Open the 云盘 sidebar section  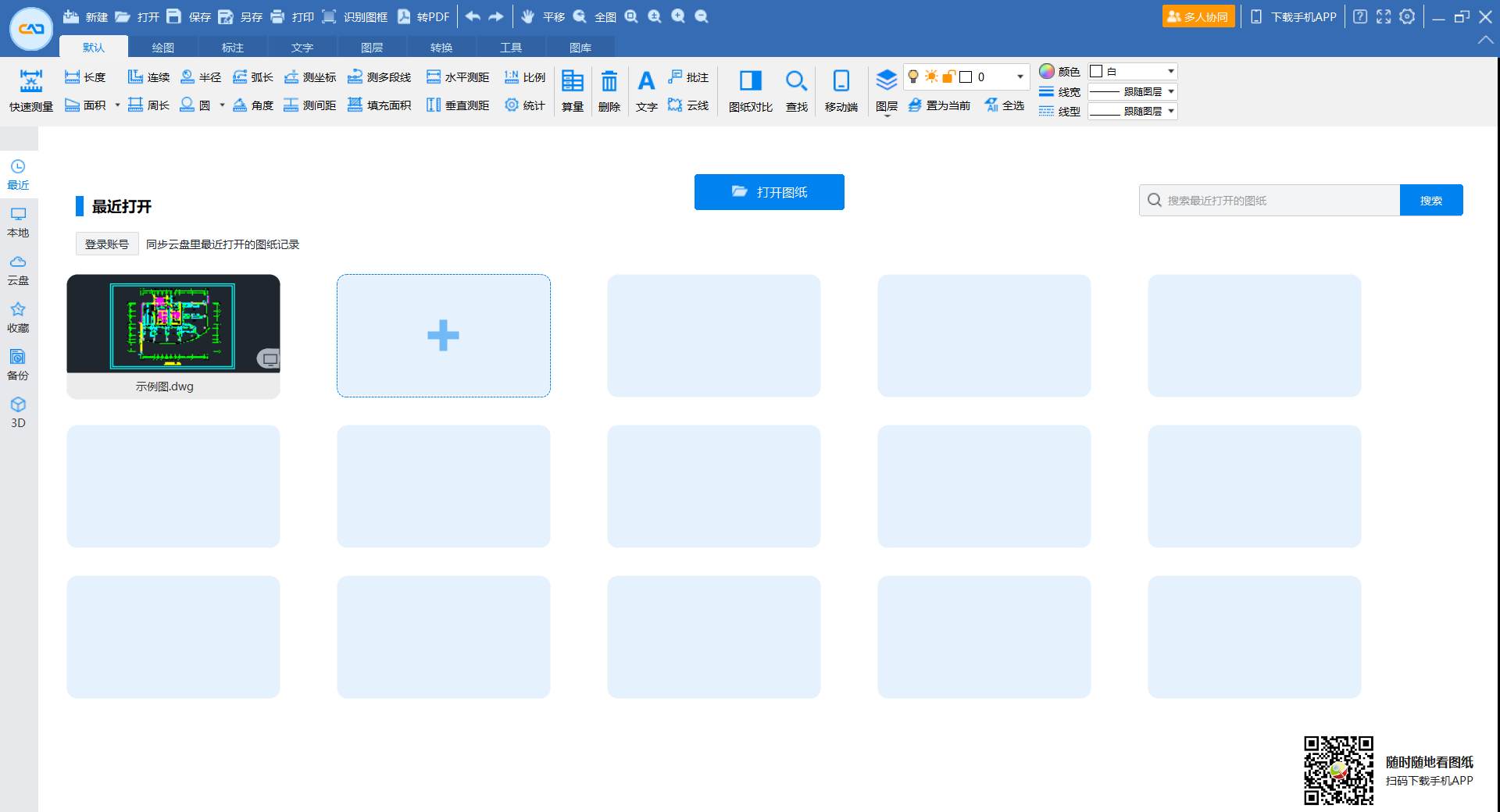coord(18,269)
